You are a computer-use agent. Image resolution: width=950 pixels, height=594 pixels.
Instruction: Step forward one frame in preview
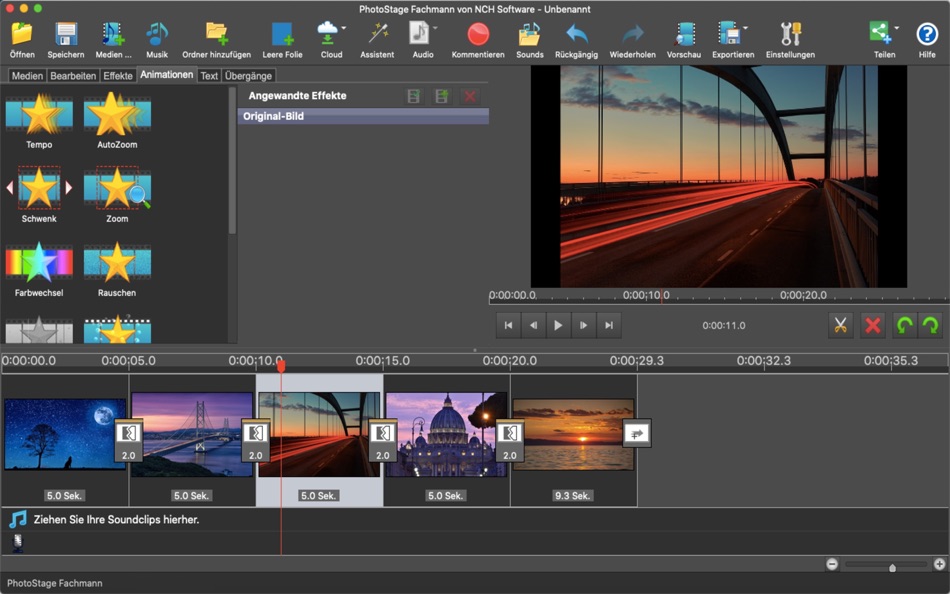click(584, 325)
